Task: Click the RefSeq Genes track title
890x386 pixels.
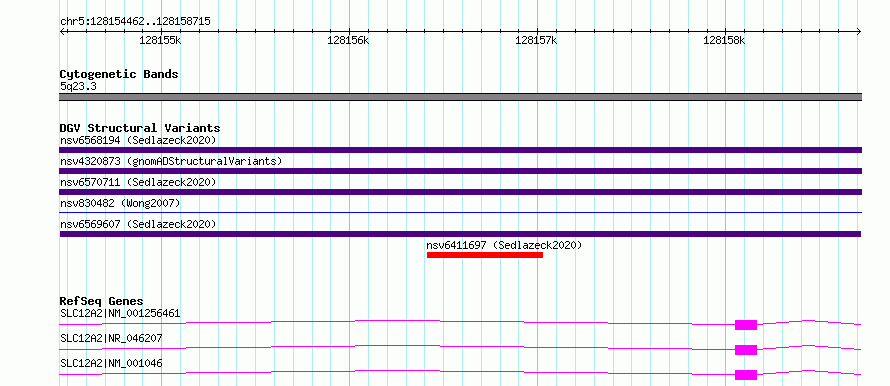Action: click(x=102, y=301)
